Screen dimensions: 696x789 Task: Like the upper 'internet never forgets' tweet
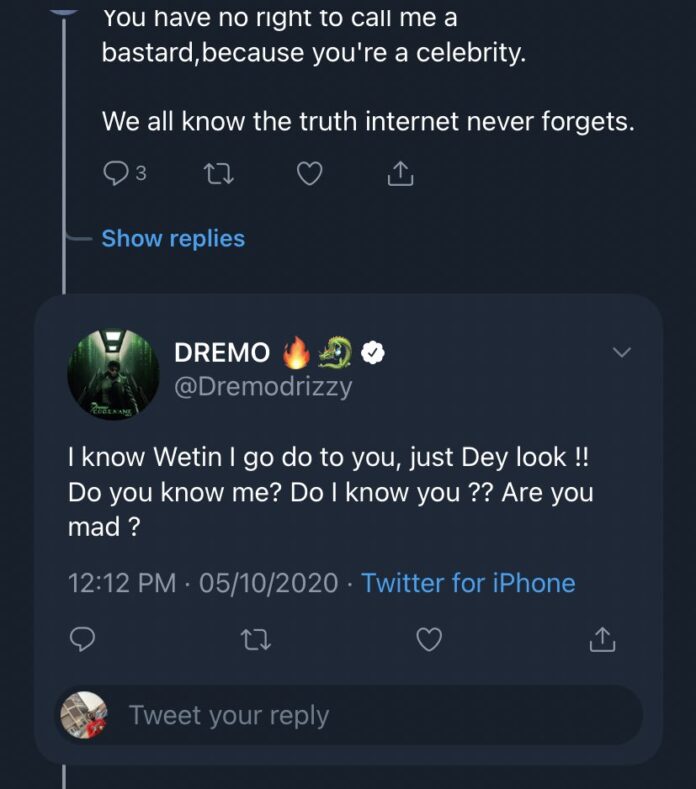[310, 174]
